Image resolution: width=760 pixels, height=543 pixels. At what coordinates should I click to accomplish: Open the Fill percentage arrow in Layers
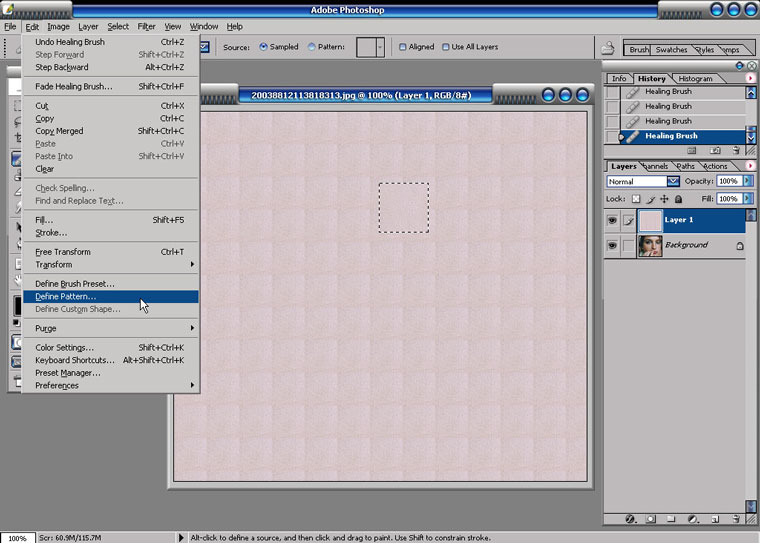(x=748, y=199)
